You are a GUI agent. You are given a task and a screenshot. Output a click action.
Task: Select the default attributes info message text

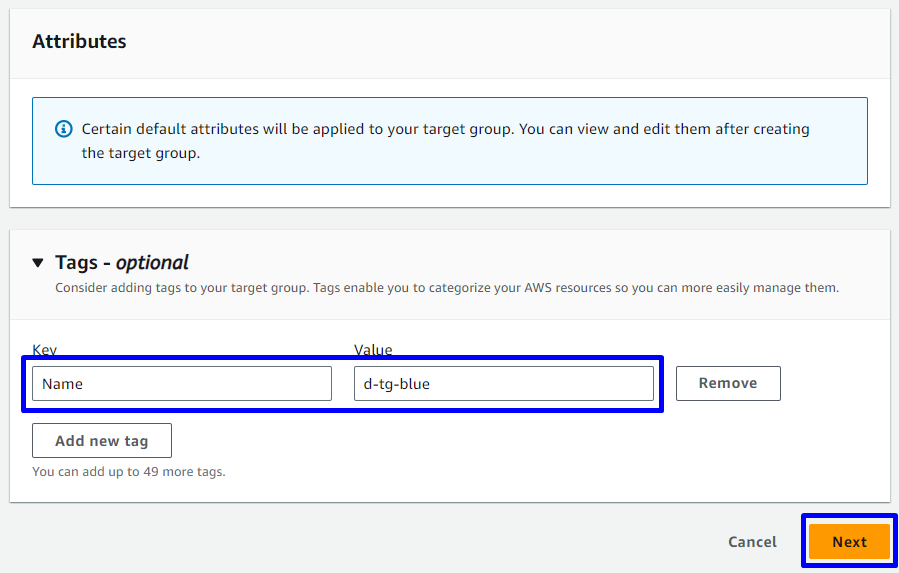click(x=445, y=129)
